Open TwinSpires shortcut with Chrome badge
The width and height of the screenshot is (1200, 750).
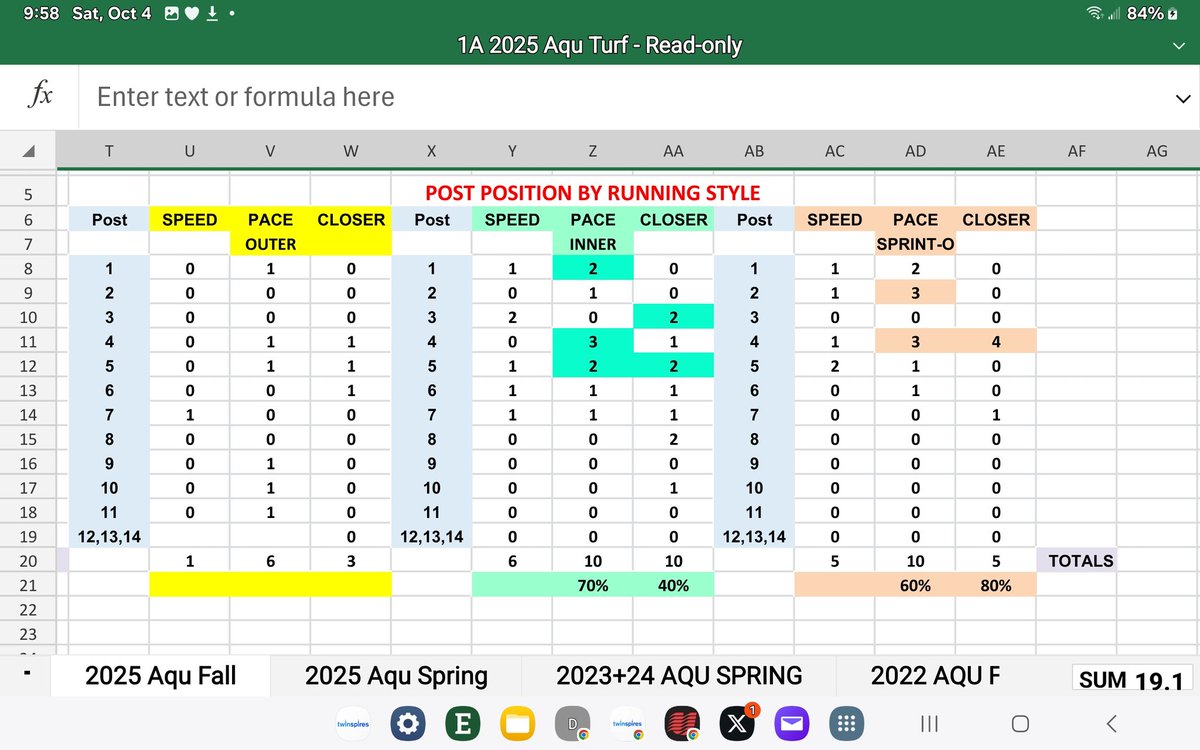(x=627, y=724)
